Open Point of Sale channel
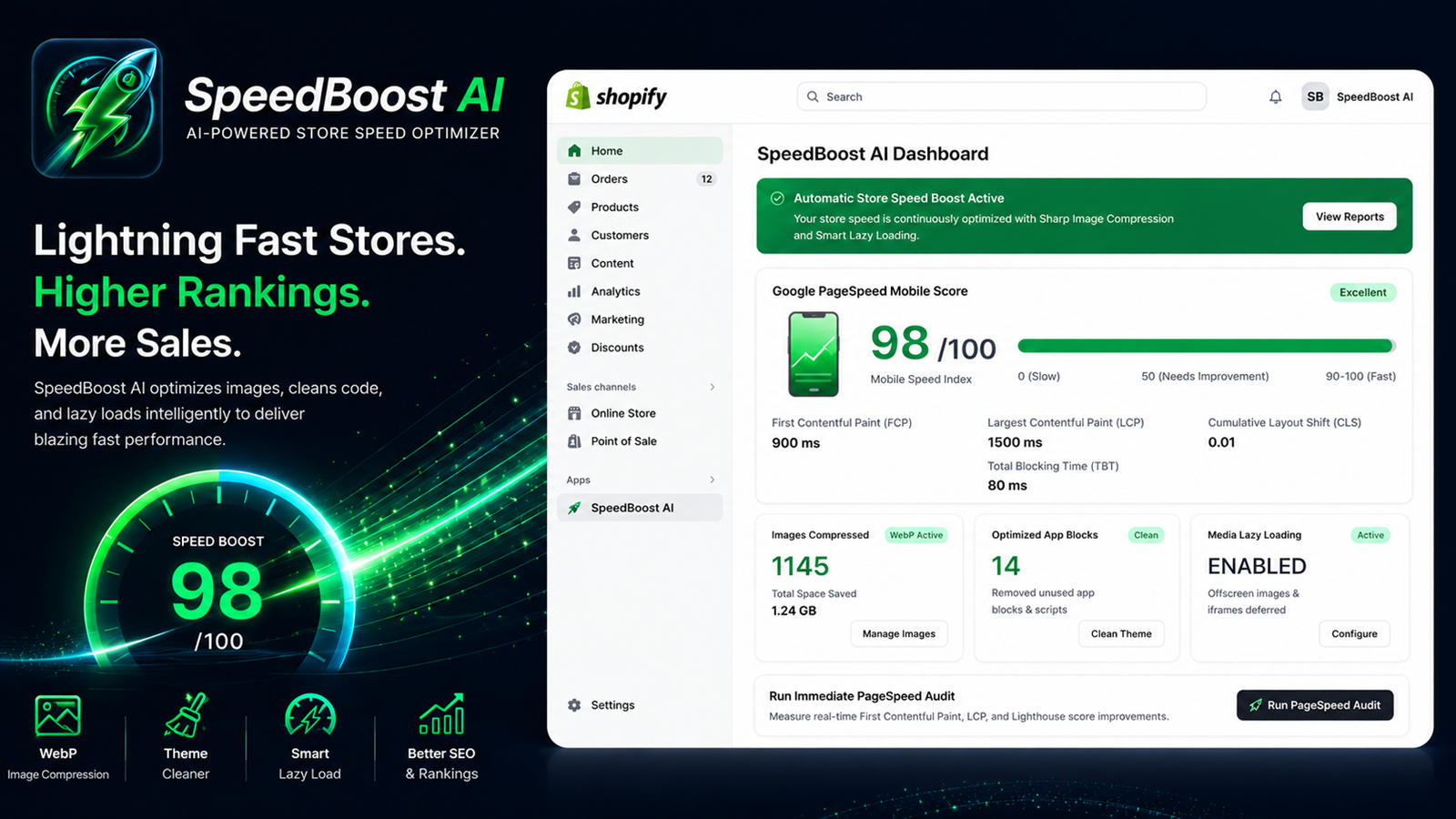1456x819 pixels. tap(640, 441)
